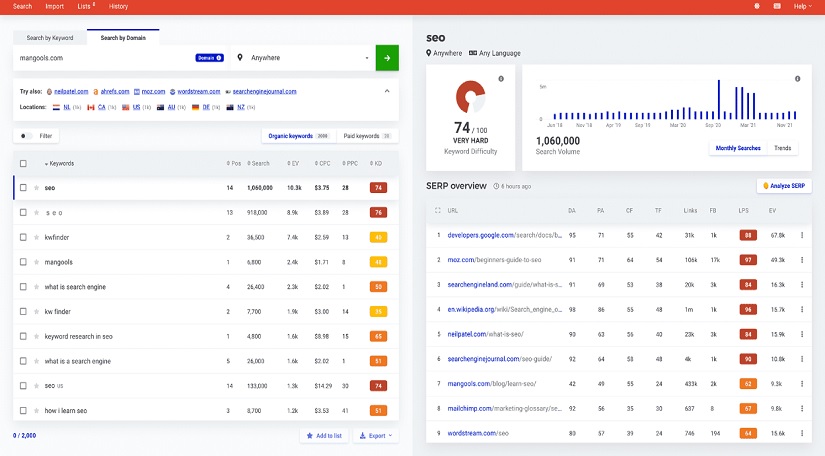
Task: Click the mangools.com domain input field
Action: coord(105,58)
